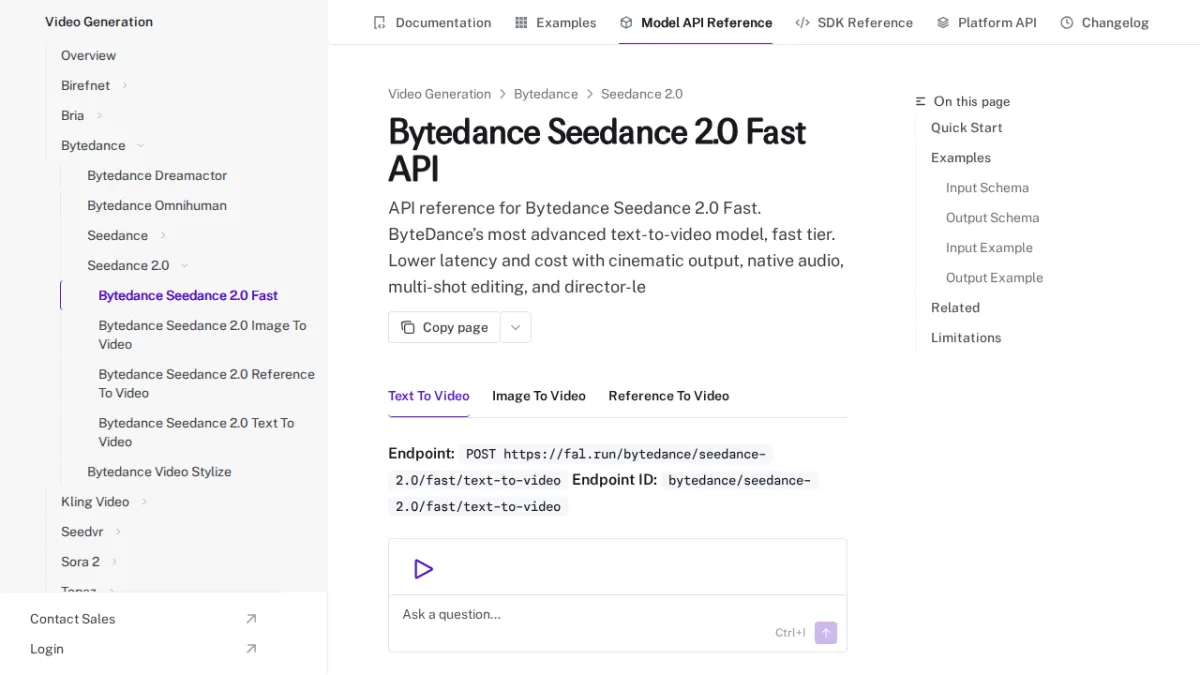Click the Examples grid icon
Image resolution: width=1200 pixels, height=675 pixels.
pos(521,22)
